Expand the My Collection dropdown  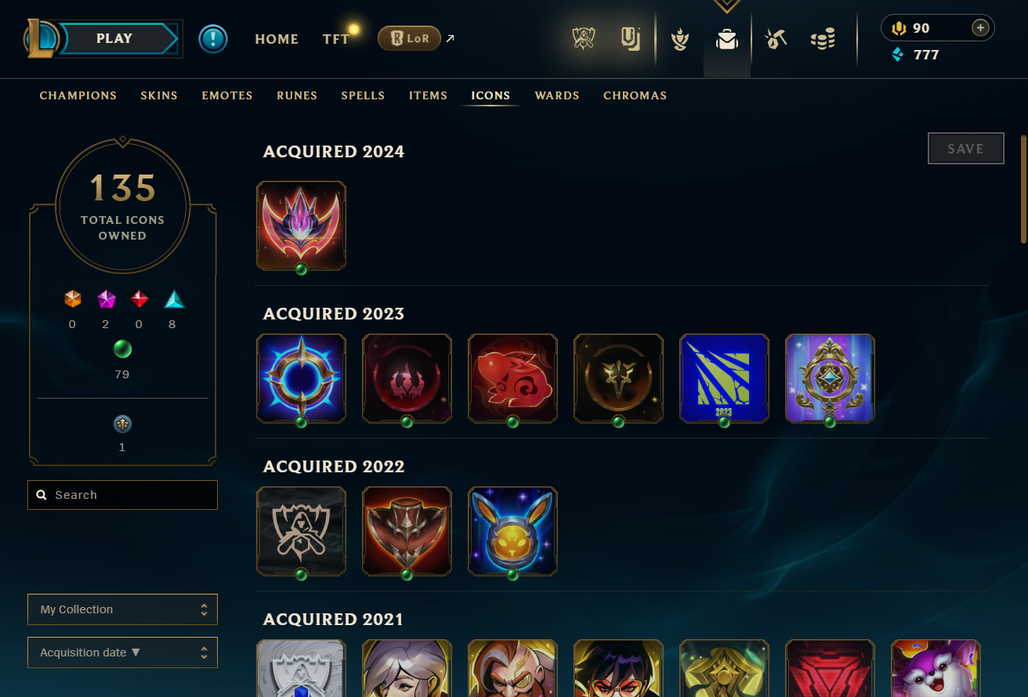(x=123, y=609)
